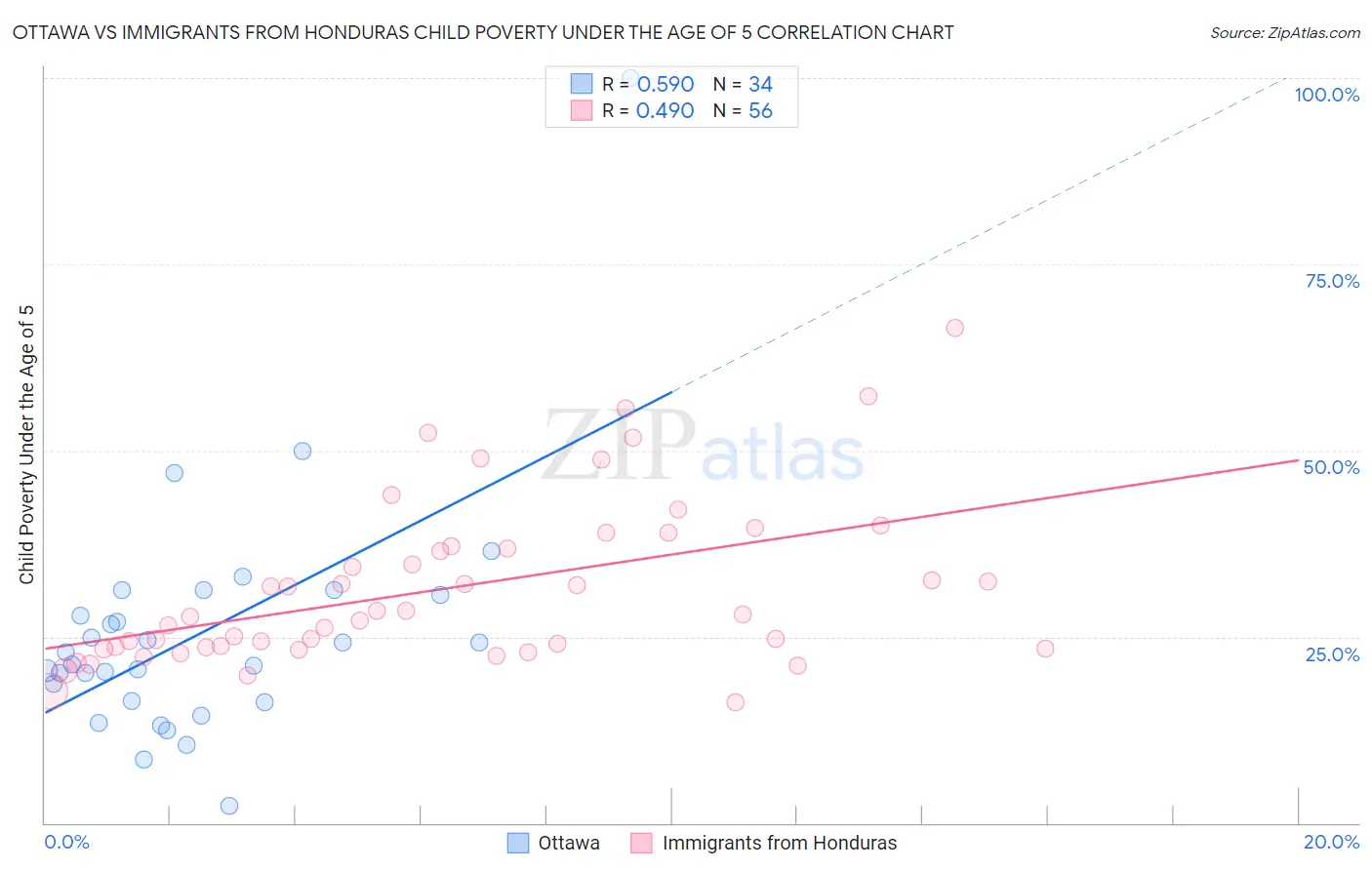Open the Source: ZipAtlas.com link
Image resolution: width=1372 pixels, height=870 pixels.
click(x=1284, y=32)
